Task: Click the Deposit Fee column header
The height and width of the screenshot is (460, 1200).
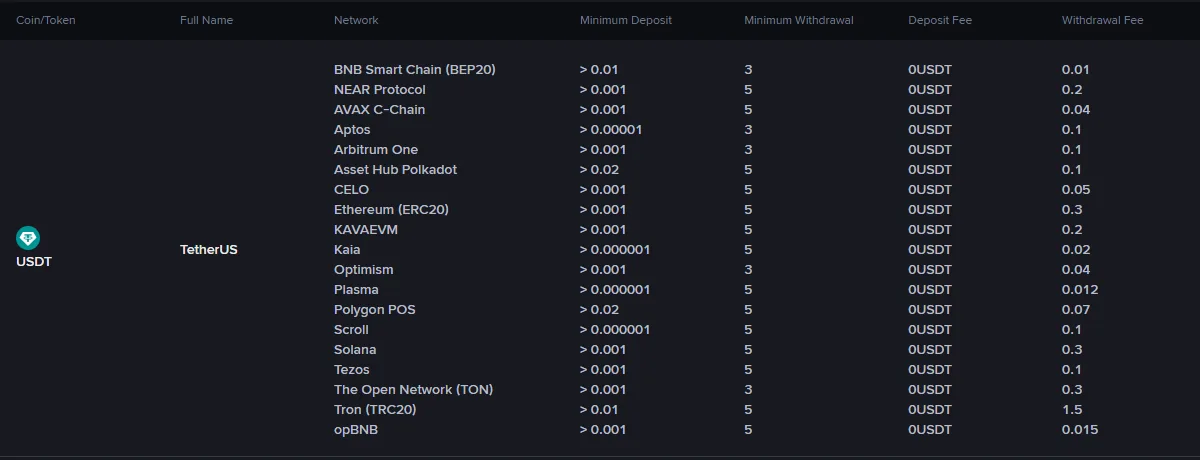Action: tap(940, 20)
